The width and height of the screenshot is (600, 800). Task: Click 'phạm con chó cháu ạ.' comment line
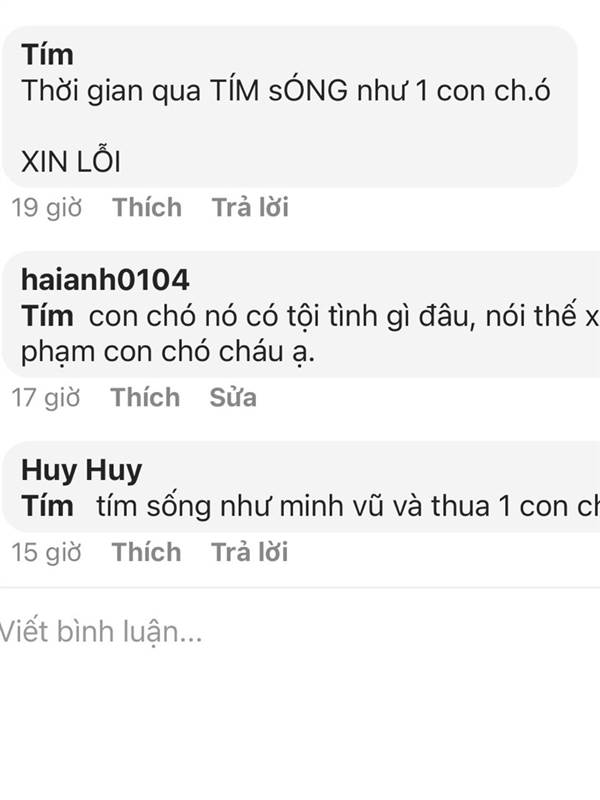(x=168, y=352)
